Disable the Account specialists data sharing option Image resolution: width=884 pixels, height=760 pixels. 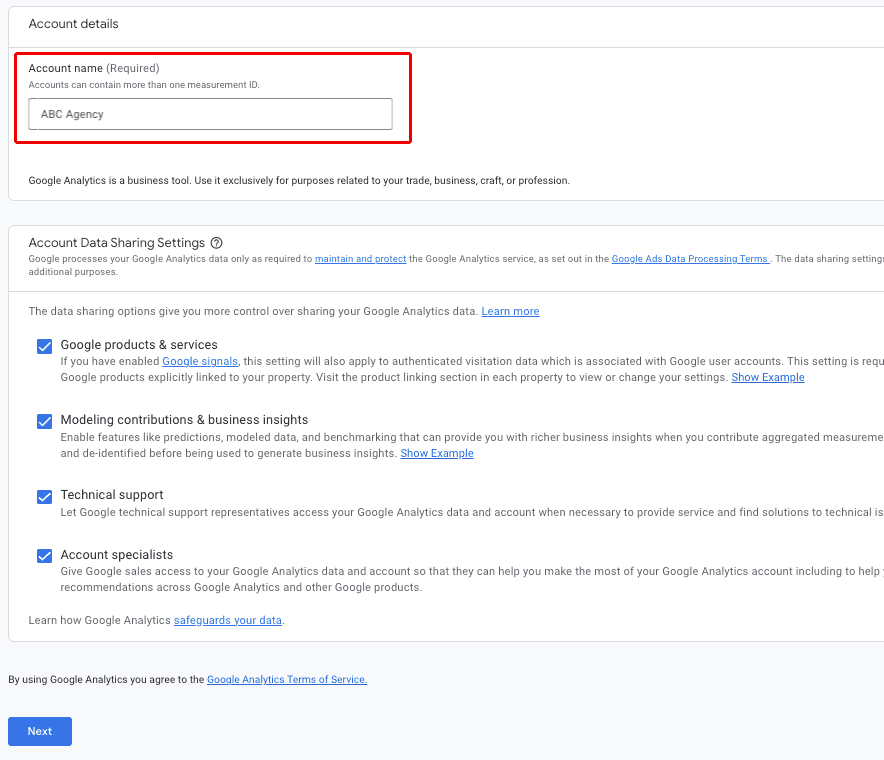[44, 557]
